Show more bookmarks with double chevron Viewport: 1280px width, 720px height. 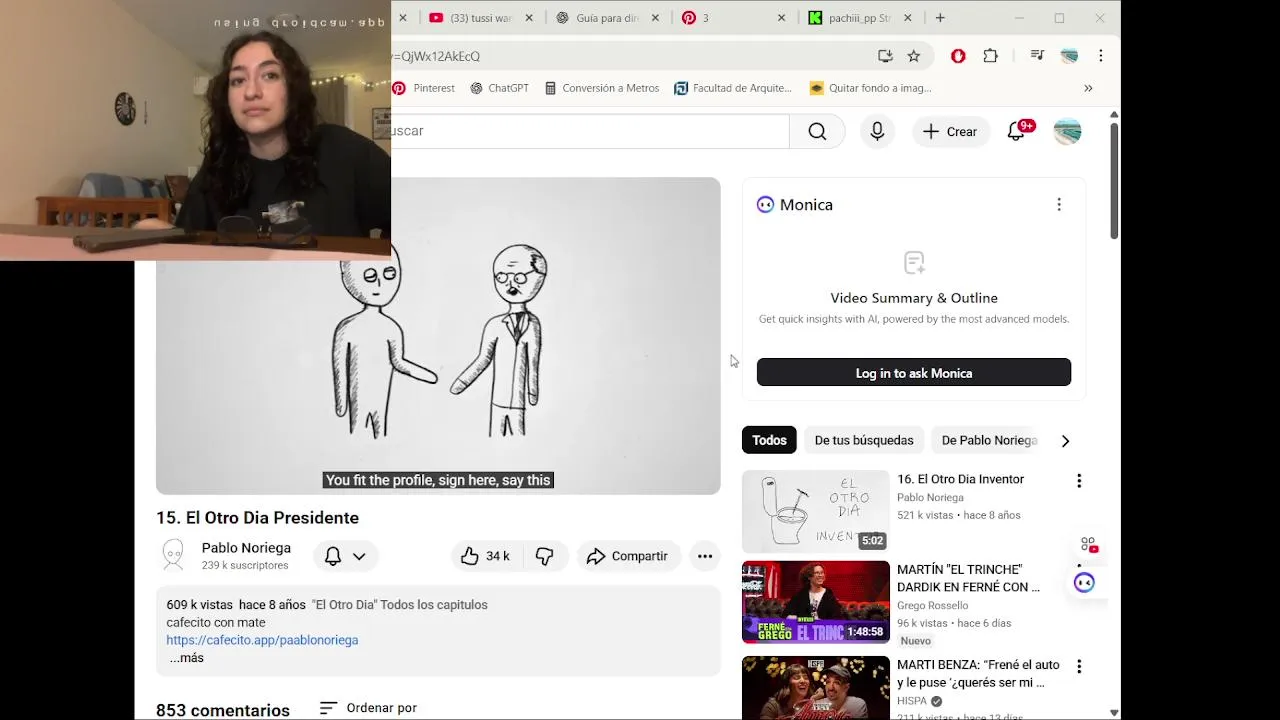point(1088,88)
